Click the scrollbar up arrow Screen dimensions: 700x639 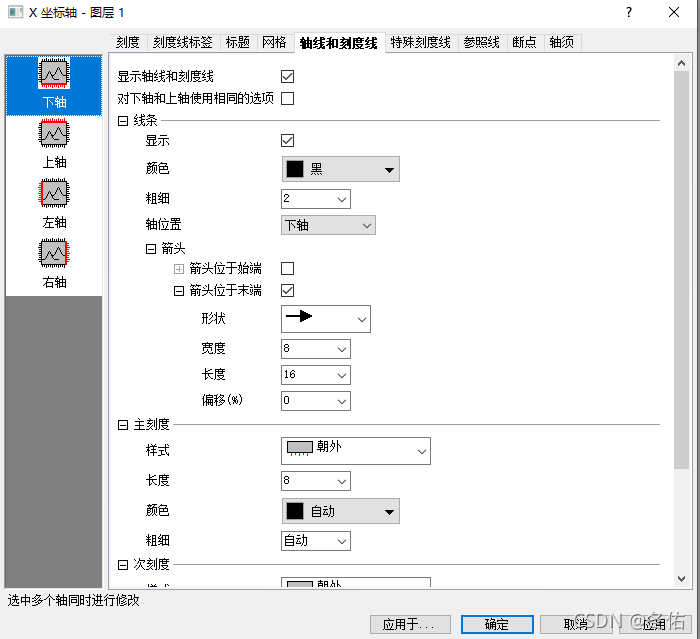[682, 63]
